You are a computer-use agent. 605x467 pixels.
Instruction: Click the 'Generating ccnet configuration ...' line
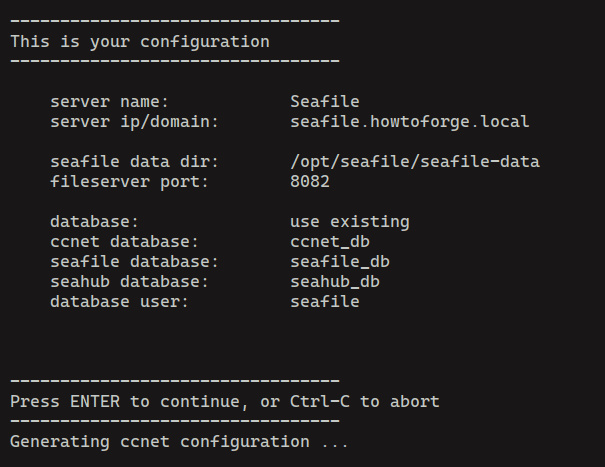tap(179, 442)
